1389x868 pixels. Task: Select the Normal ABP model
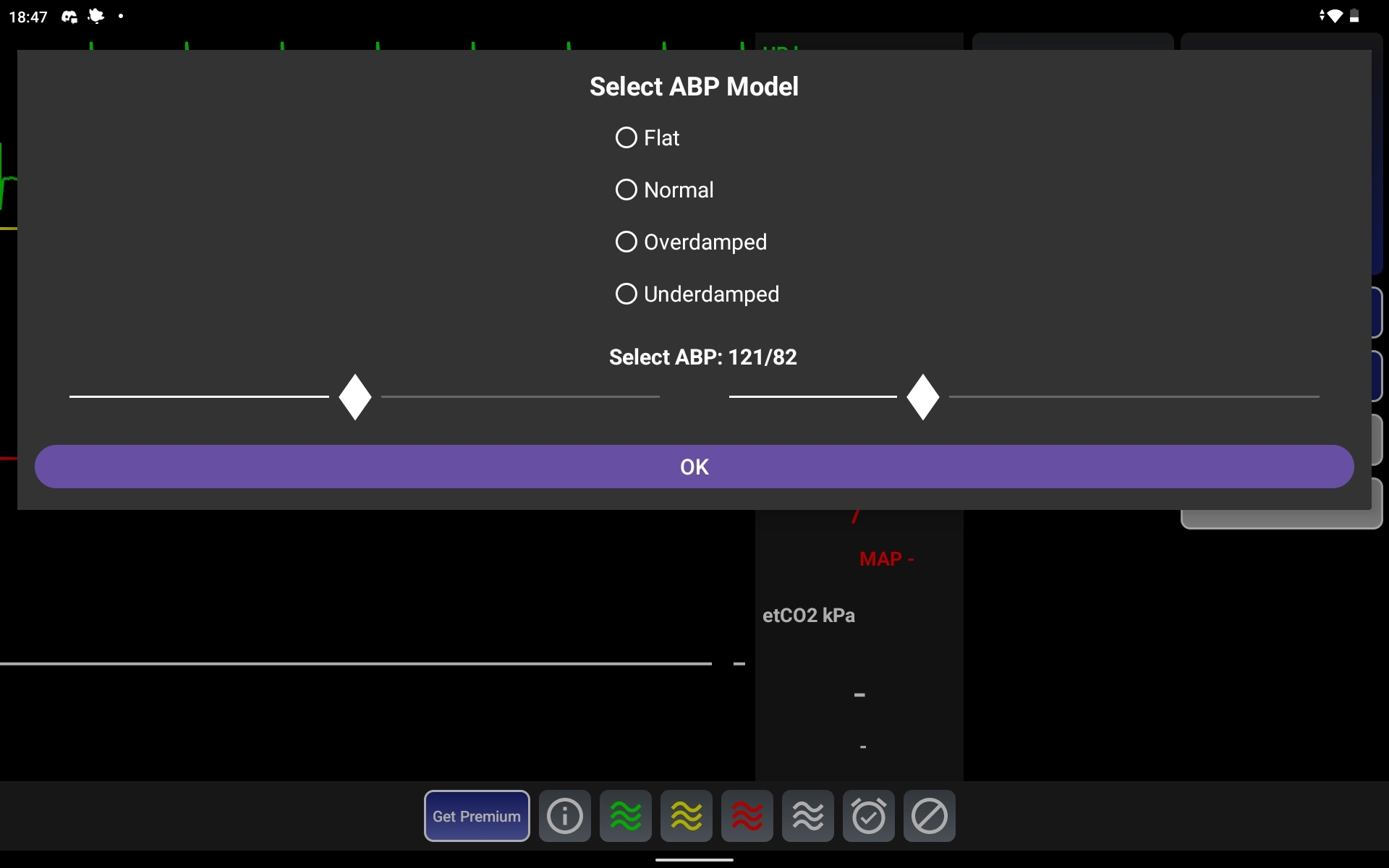626,190
